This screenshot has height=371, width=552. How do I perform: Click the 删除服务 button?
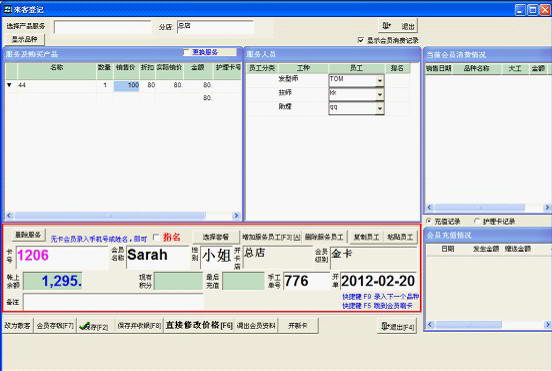28,234
